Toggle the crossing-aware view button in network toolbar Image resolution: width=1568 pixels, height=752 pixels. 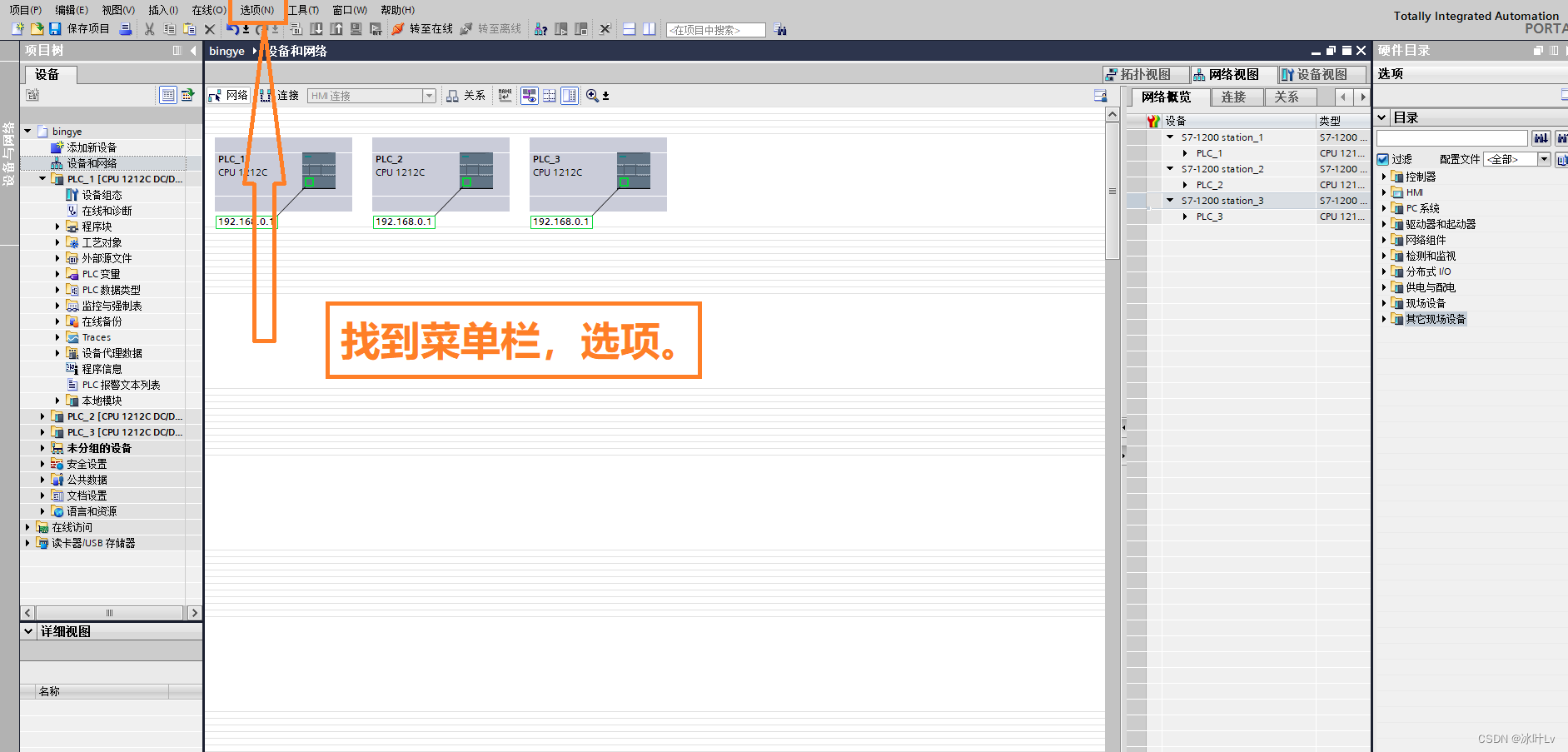(x=530, y=95)
